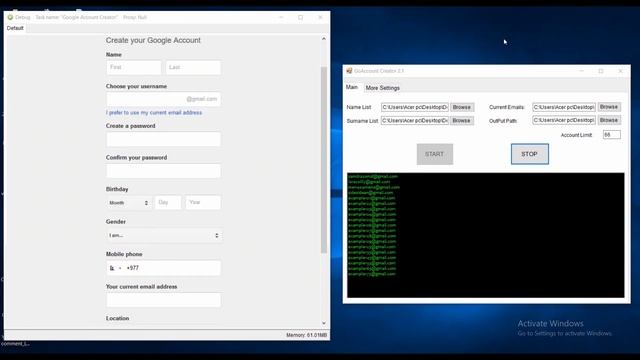Click the scroll up arrow in Debug window
Screen dimensions: 640x360
coord(324,39)
